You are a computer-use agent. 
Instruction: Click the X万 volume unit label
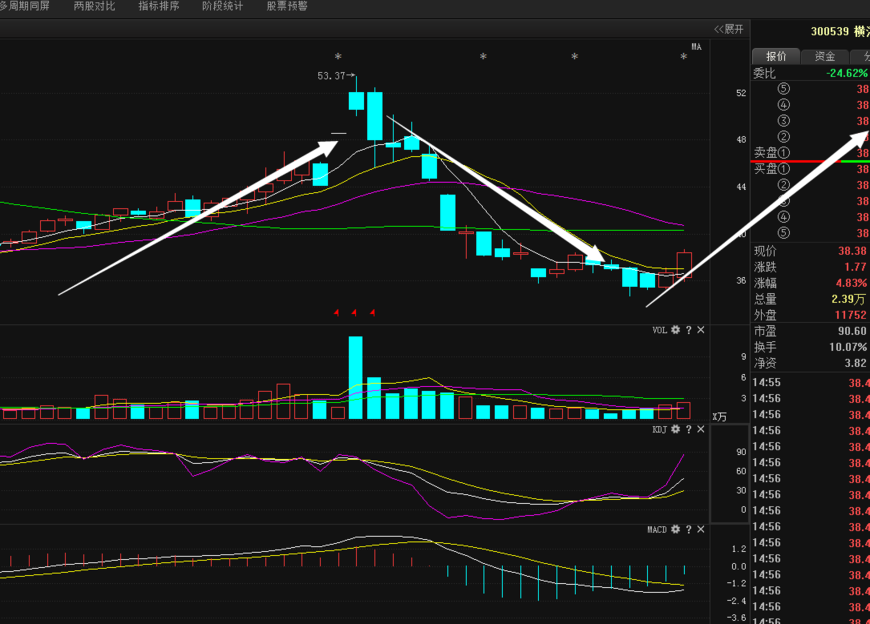[720, 417]
